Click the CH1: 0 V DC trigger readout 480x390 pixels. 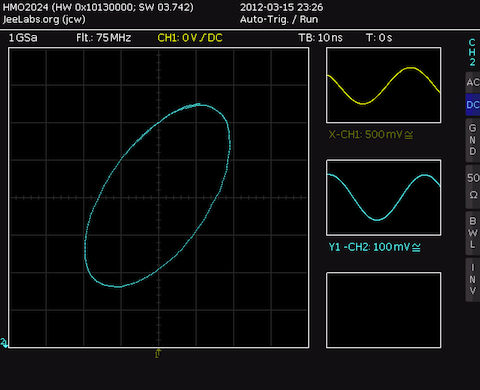click(190, 38)
